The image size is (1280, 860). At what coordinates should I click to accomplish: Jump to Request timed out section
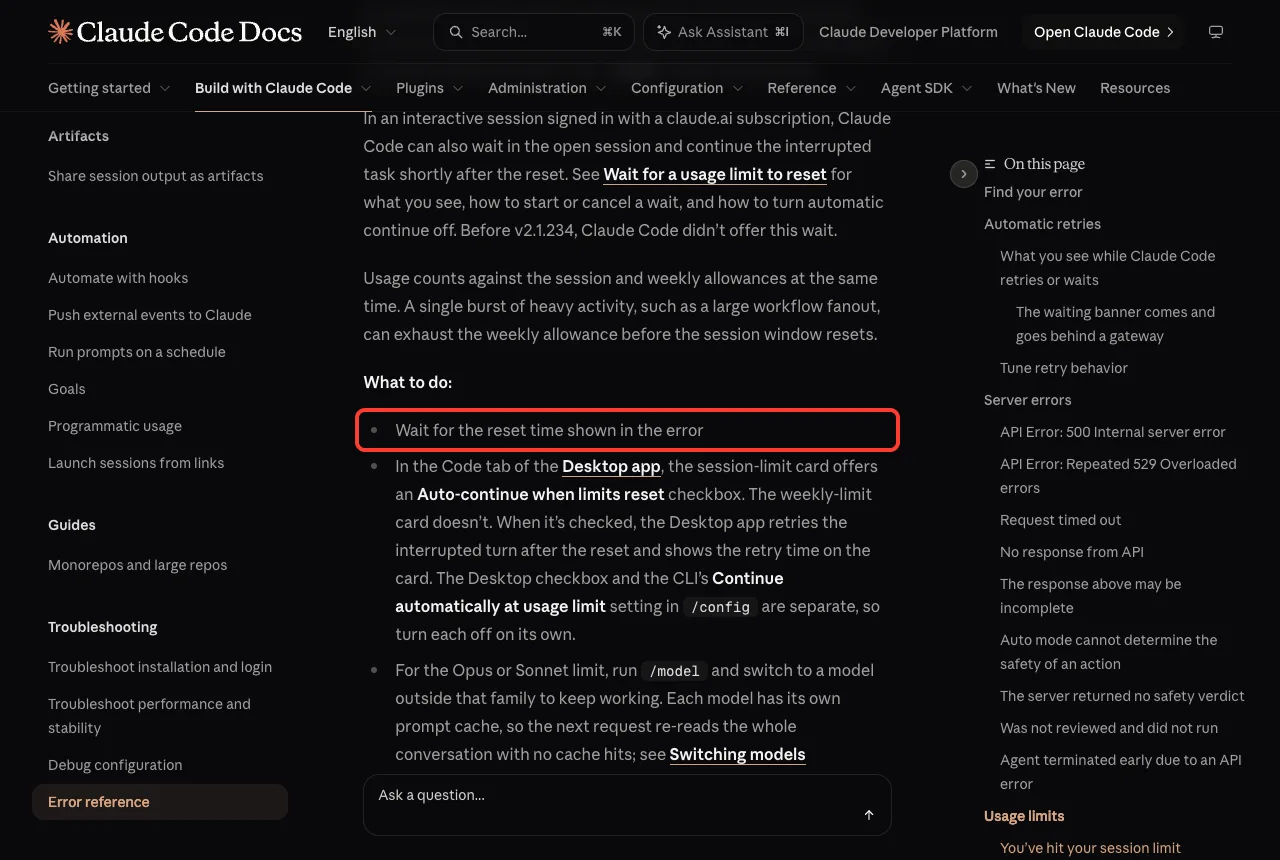tap(1061, 520)
